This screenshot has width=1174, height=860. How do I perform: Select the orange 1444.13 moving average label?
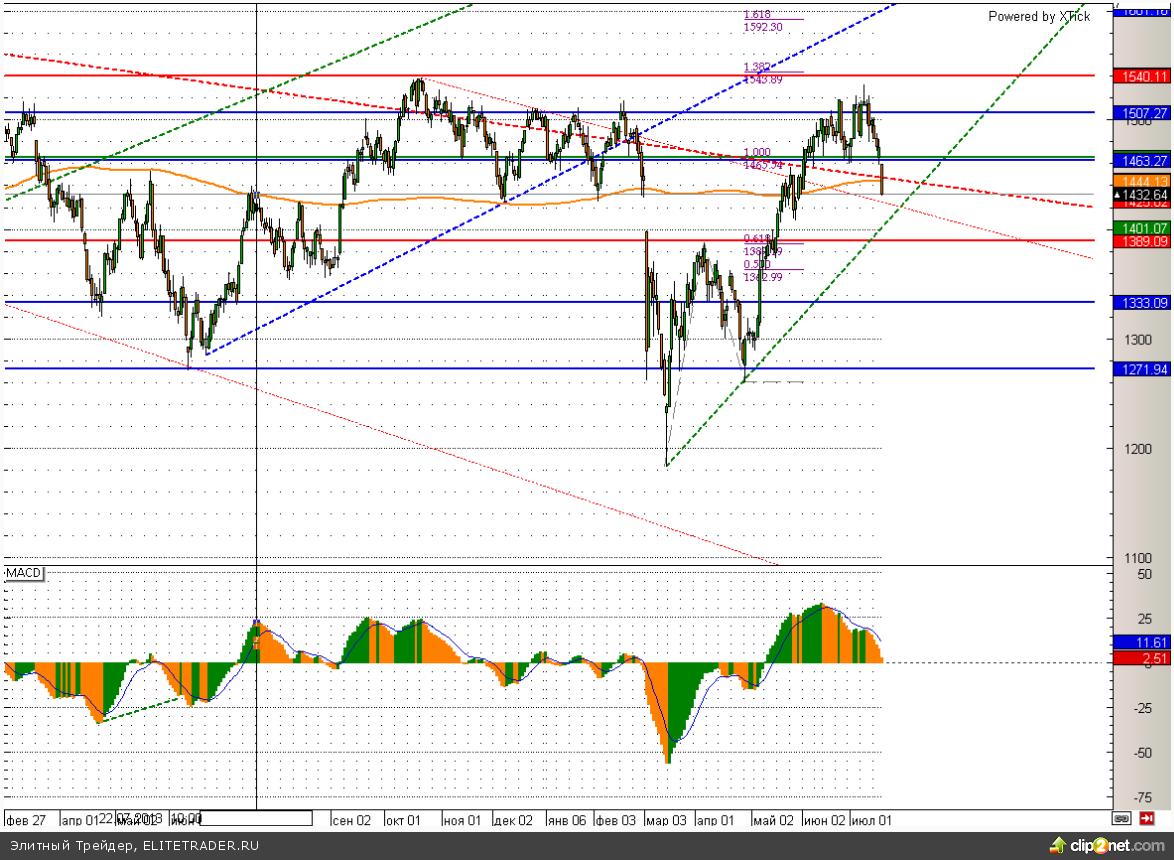pos(1141,181)
